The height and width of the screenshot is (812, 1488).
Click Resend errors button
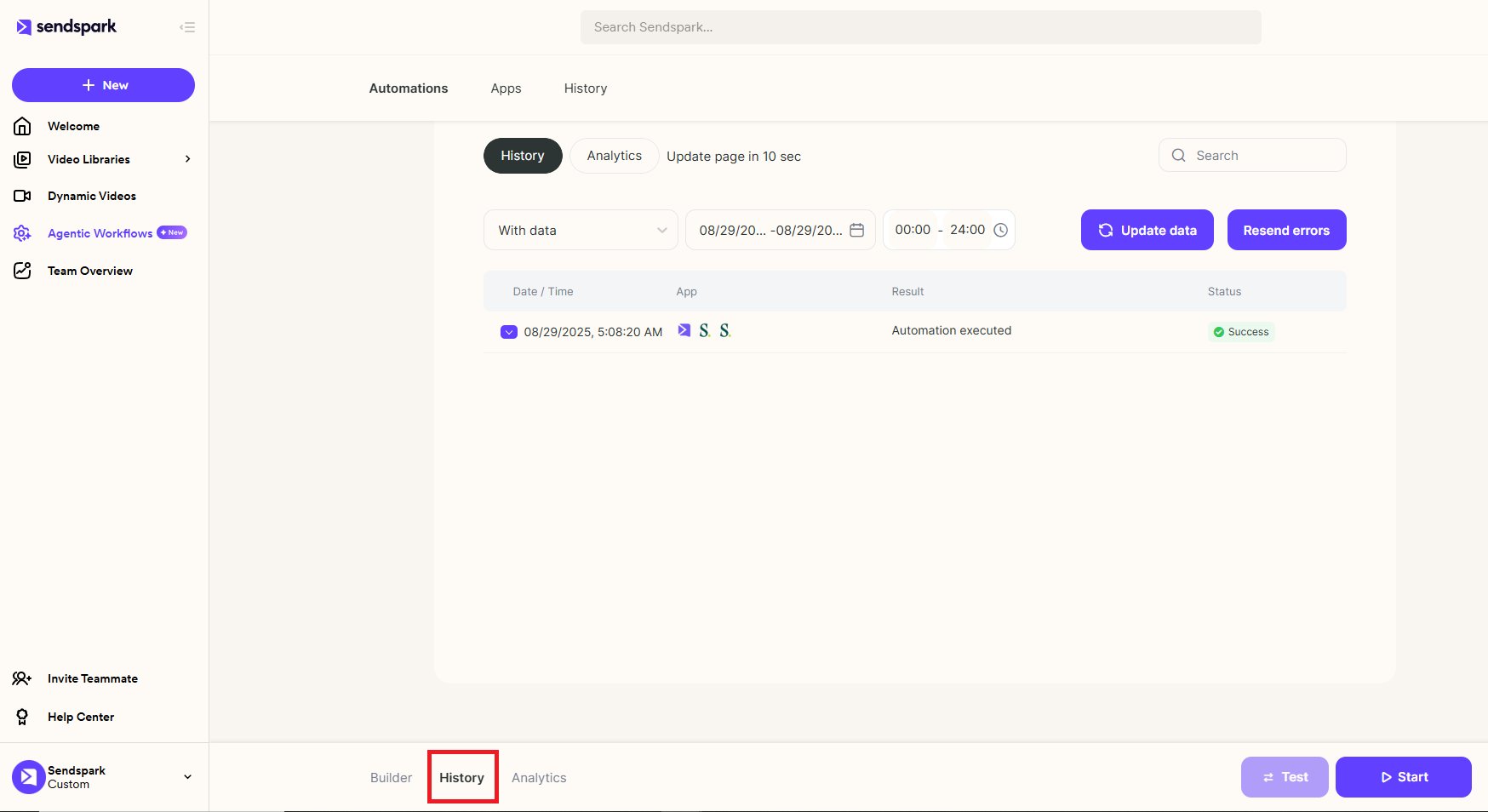click(1287, 230)
